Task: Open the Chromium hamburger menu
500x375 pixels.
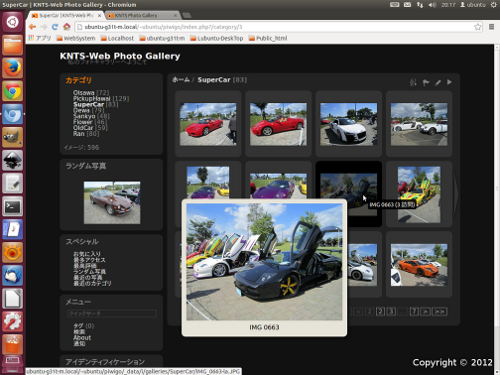Action: click(x=491, y=27)
